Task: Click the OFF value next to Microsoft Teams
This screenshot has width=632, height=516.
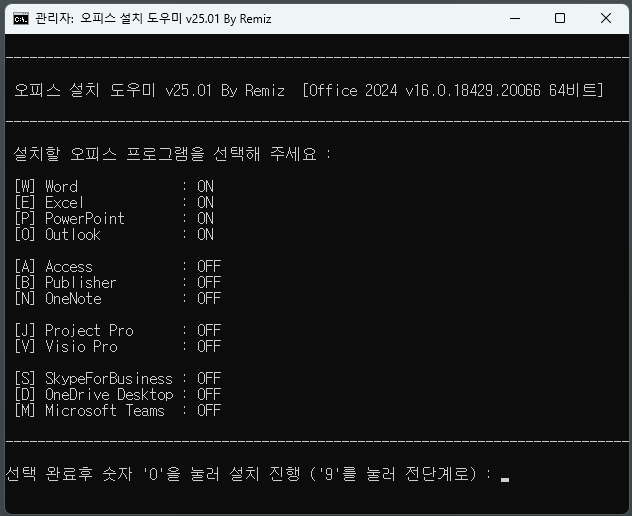Action: tap(209, 411)
